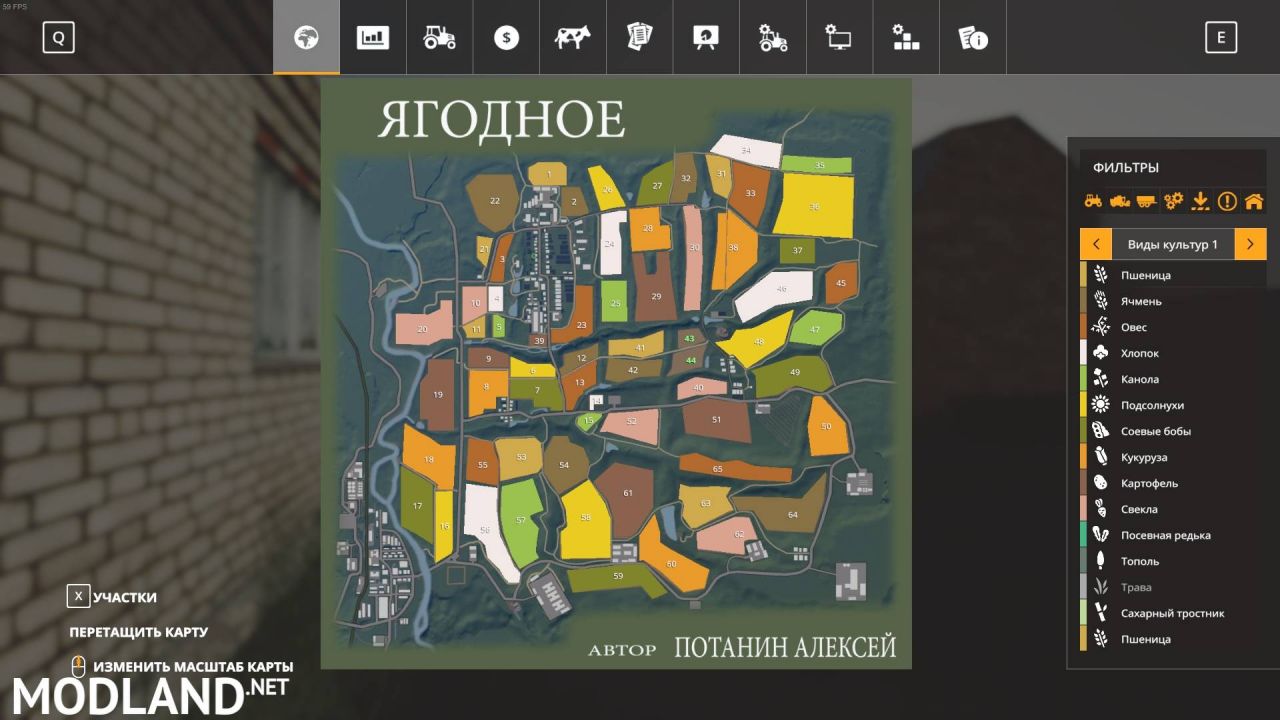Click field 22 on the map
Screen dimensions: 1280x720
pyautogui.click(x=494, y=201)
